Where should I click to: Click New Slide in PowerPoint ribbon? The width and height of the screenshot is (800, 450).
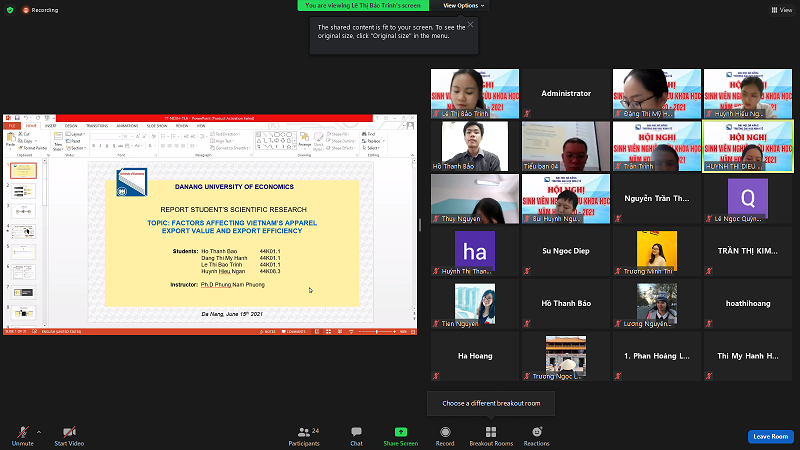tap(58, 141)
